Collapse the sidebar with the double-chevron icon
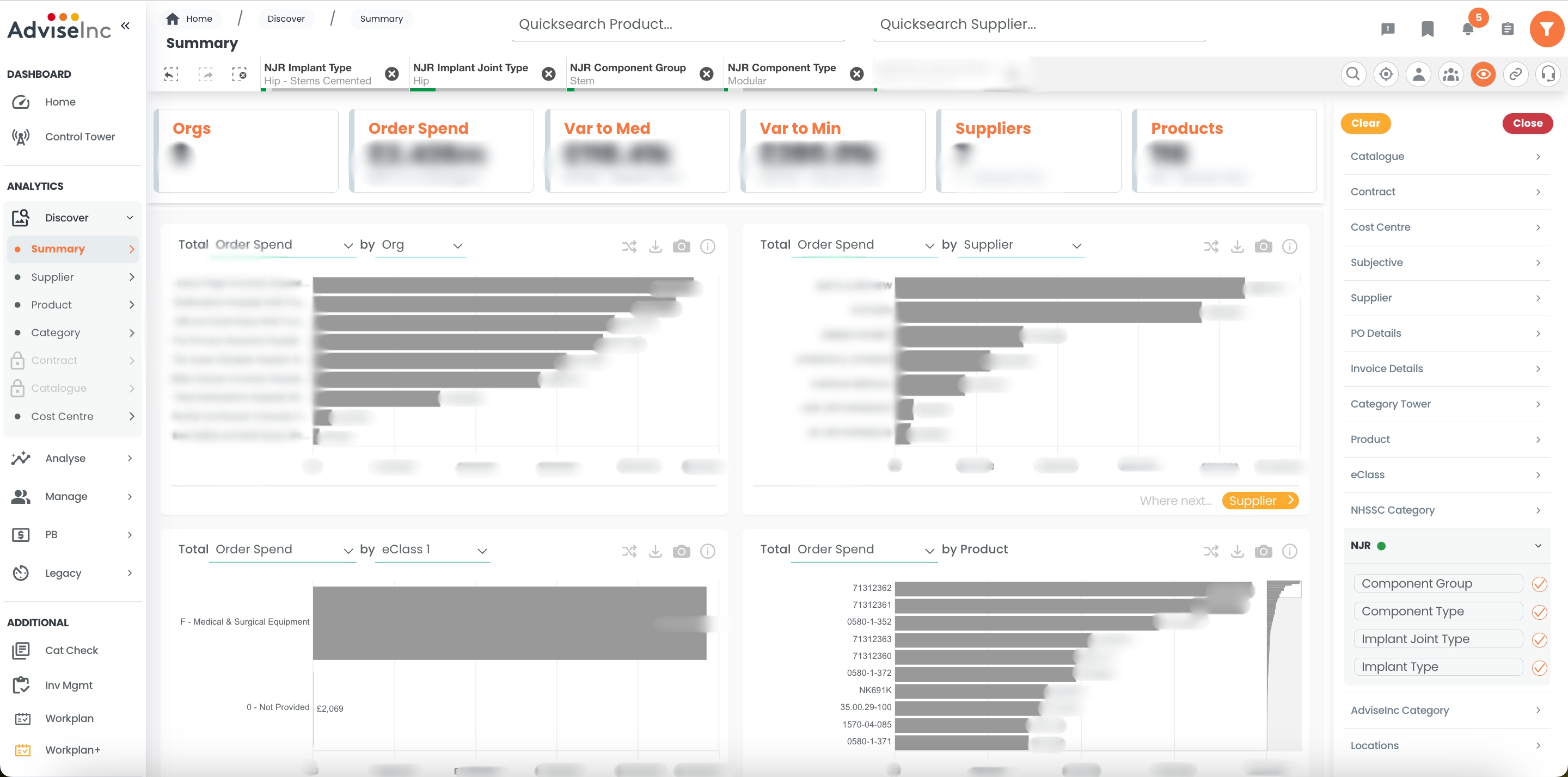 click(125, 26)
